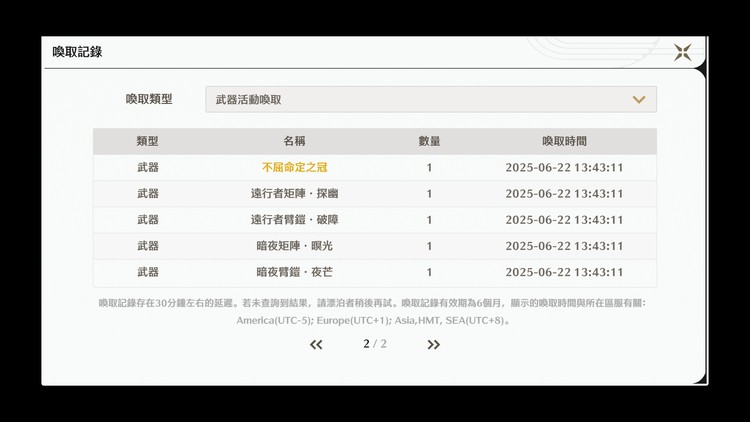Click the dropdown chevron arrow icon
Viewport: 750px width, 422px height.
coord(639,100)
